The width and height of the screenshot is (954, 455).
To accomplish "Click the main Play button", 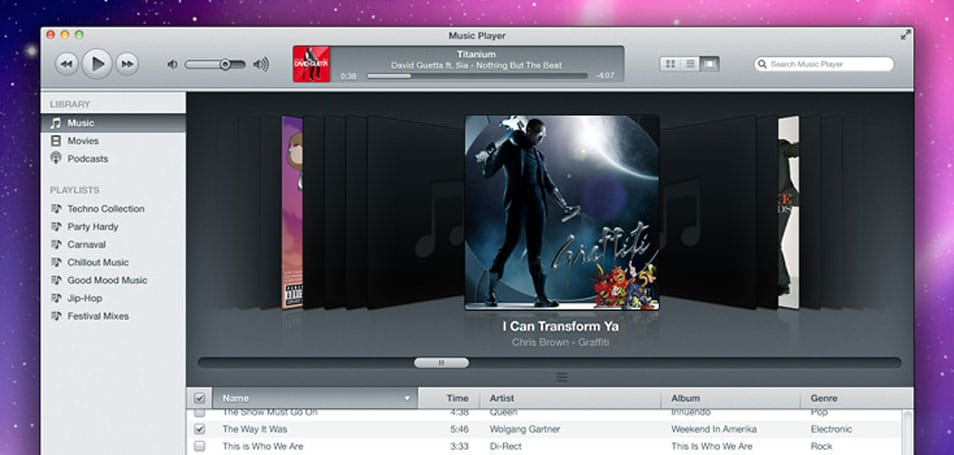I will [97, 63].
